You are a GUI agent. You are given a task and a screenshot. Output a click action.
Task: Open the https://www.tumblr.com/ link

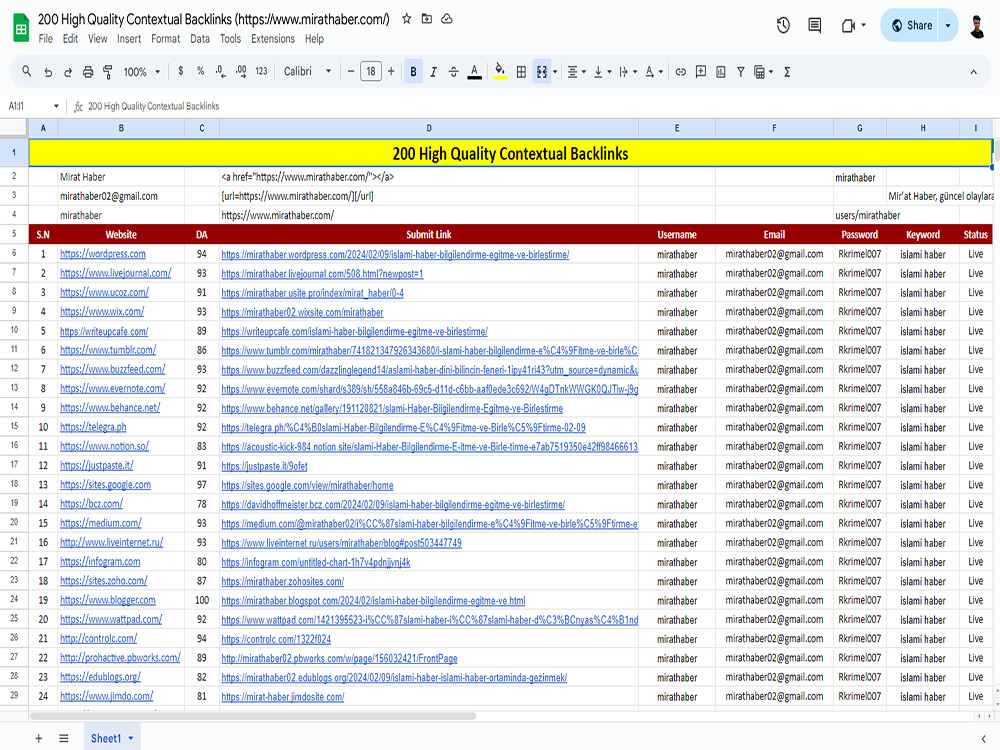108,350
